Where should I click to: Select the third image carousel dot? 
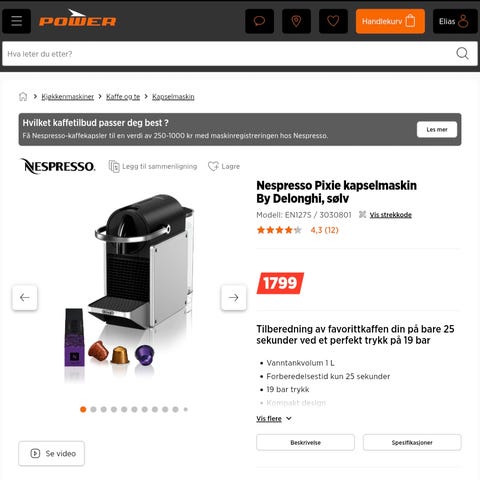tap(104, 409)
